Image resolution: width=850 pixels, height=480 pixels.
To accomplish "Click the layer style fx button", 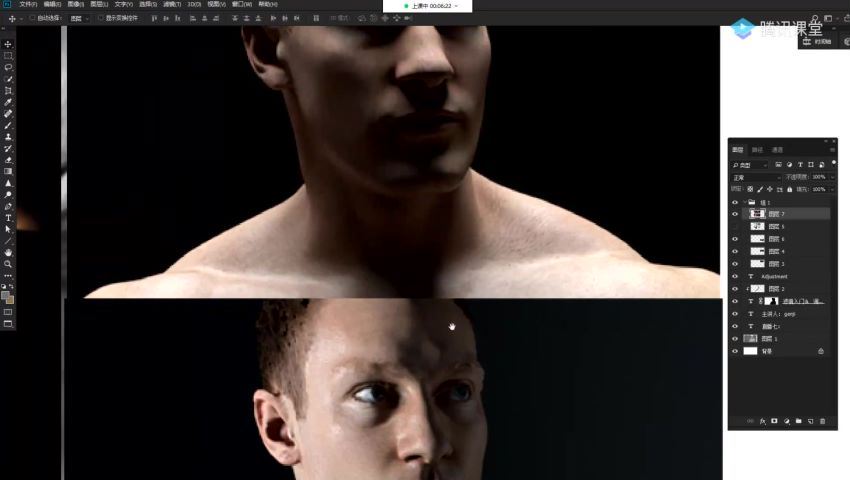I will click(763, 421).
